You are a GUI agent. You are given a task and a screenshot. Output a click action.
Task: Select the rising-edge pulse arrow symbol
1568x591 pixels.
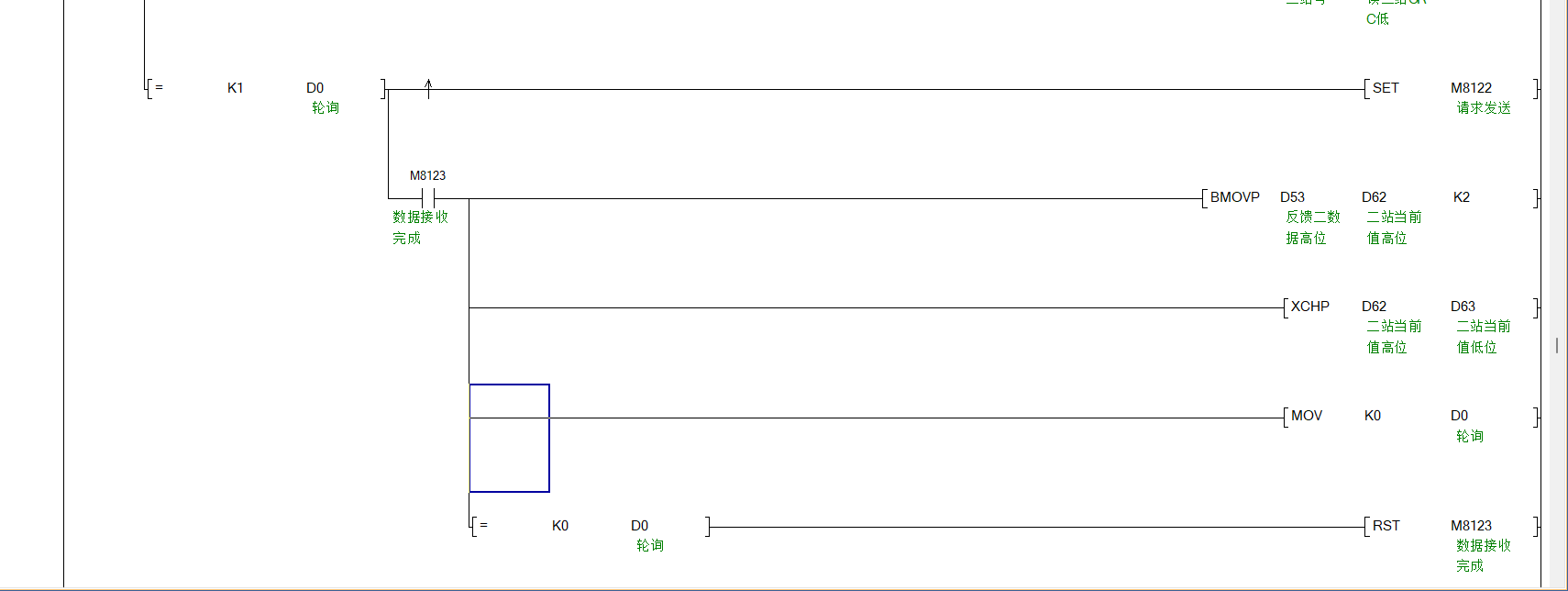point(428,88)
